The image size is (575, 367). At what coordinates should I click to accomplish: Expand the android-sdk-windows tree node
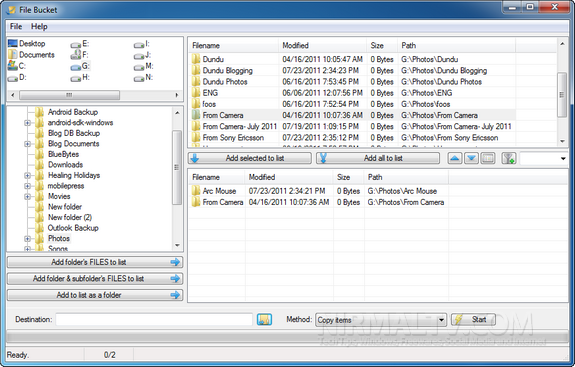(x=28, y=123)
